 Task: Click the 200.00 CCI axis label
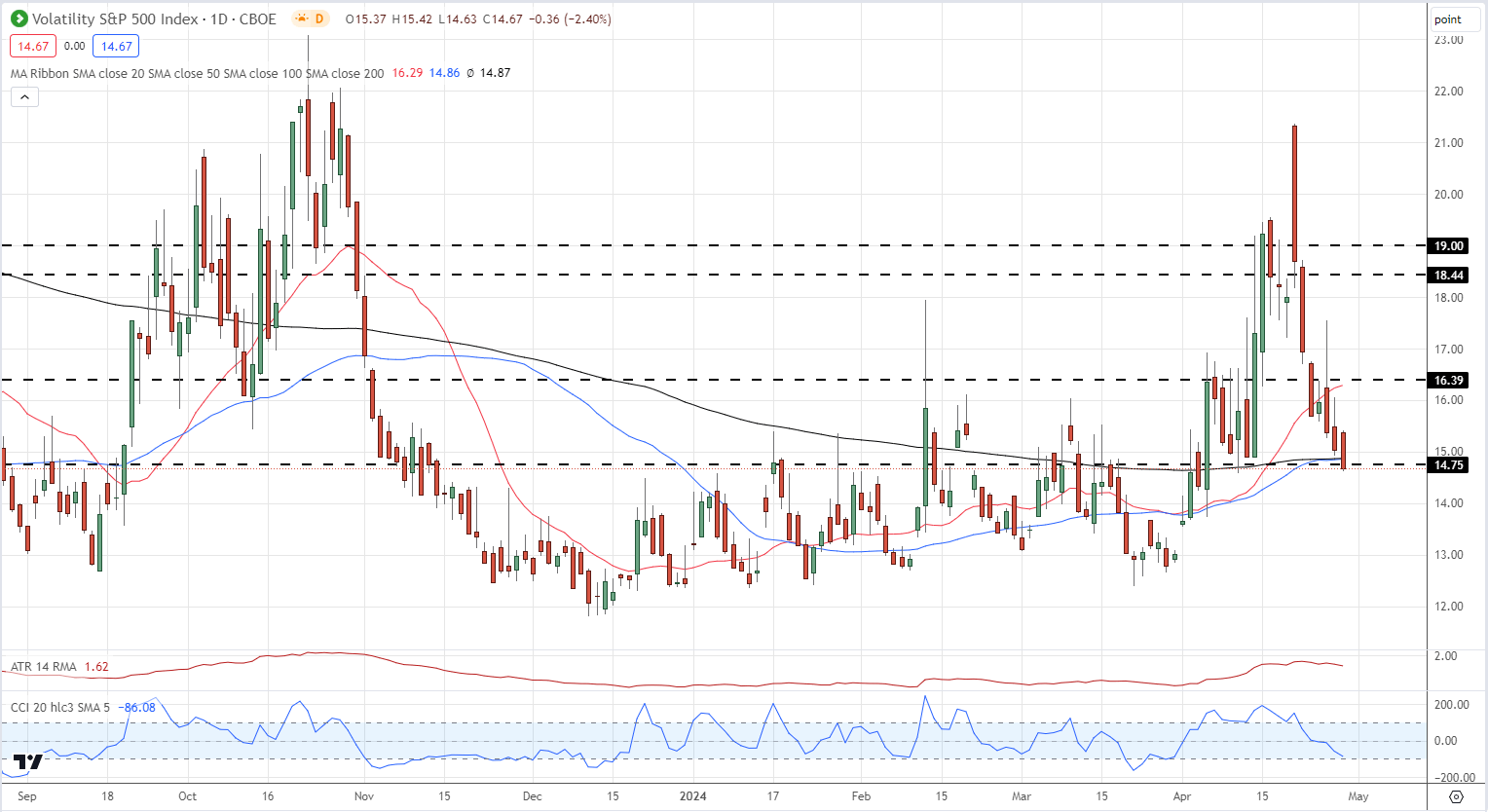point(1452,705)
